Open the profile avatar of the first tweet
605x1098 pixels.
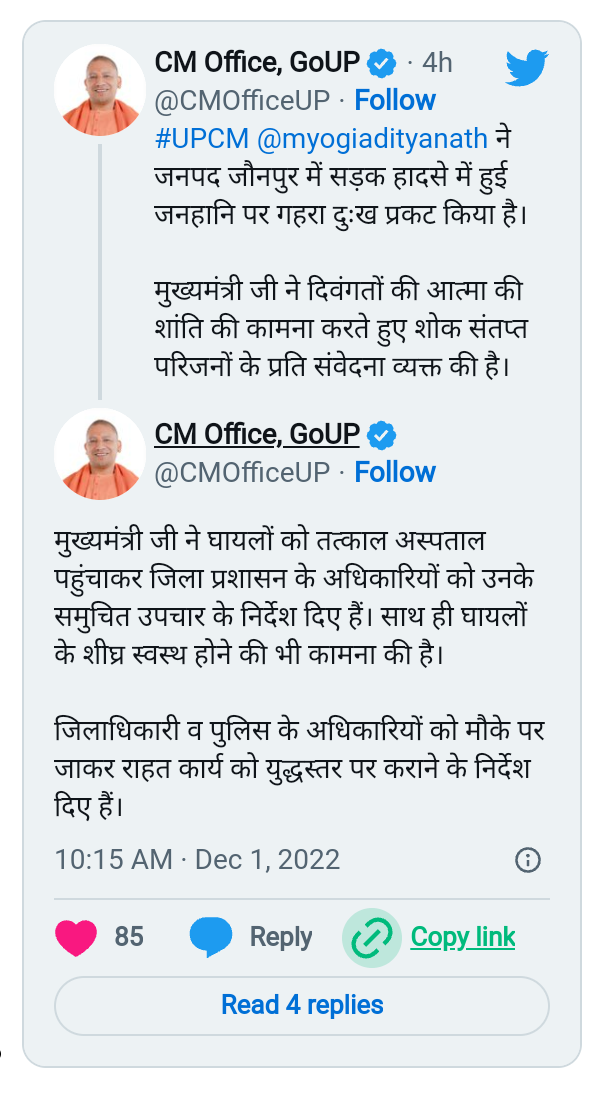(100, 90)
